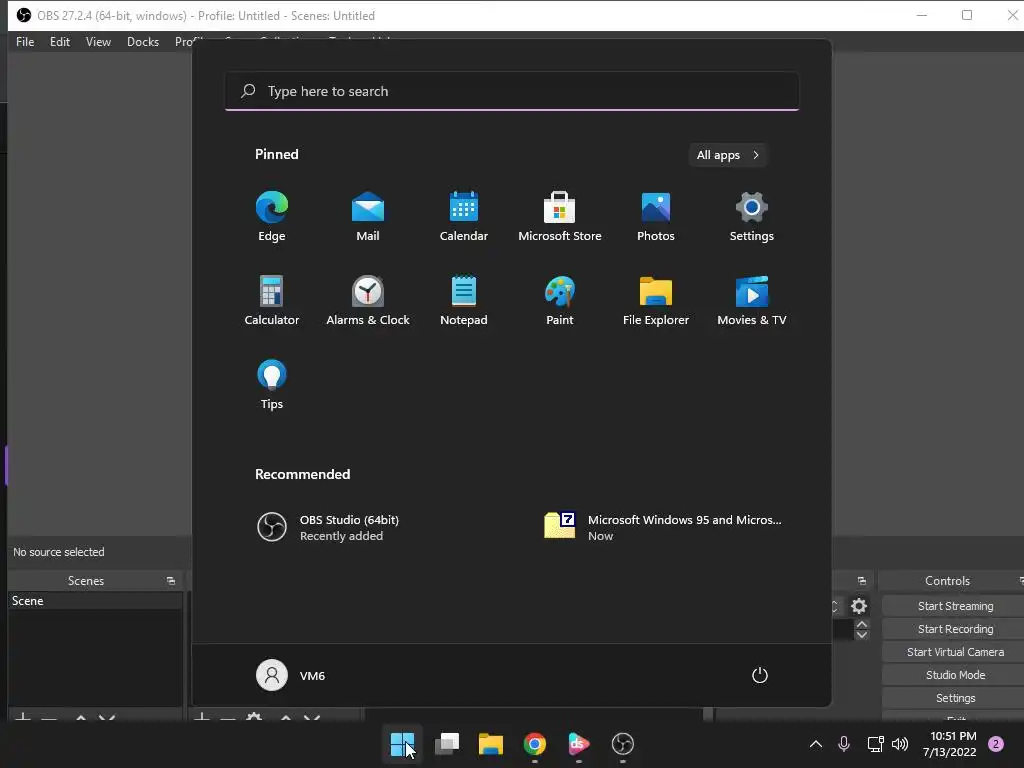This screenshot has width=1024, height=768.
Task: Show All apps list
Action: pyautogui.click(x=728, y=155)
